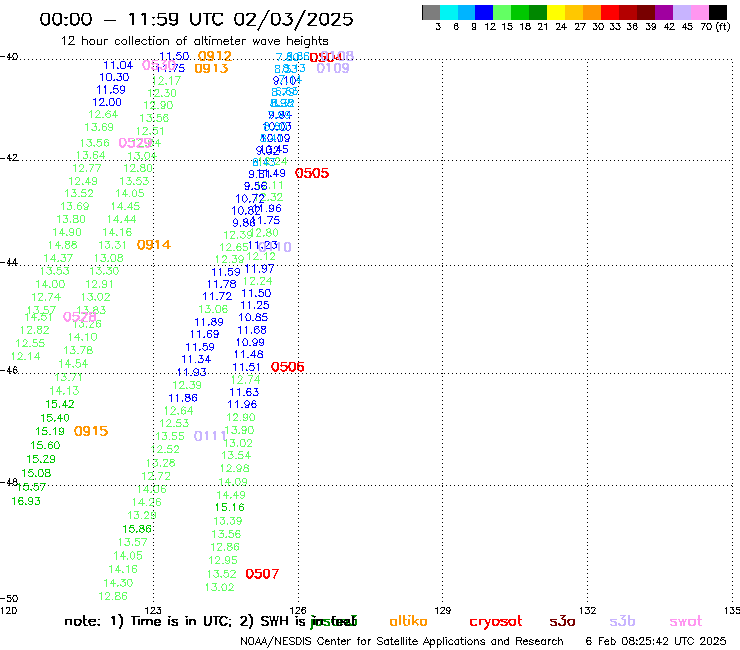
Task: Select the red time label 0507
Action: click(262, 574)
